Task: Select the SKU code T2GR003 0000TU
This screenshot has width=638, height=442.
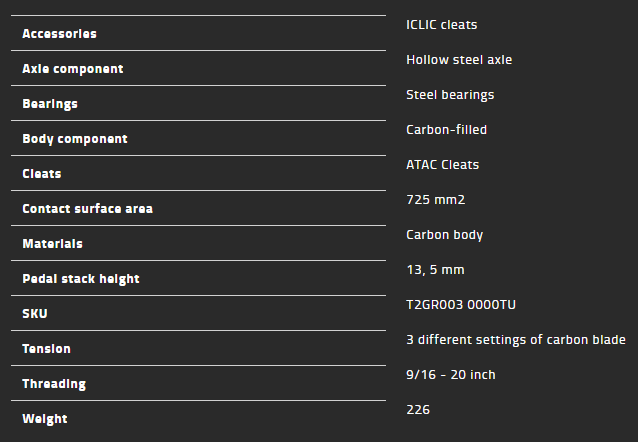Action: coord(461,304)
